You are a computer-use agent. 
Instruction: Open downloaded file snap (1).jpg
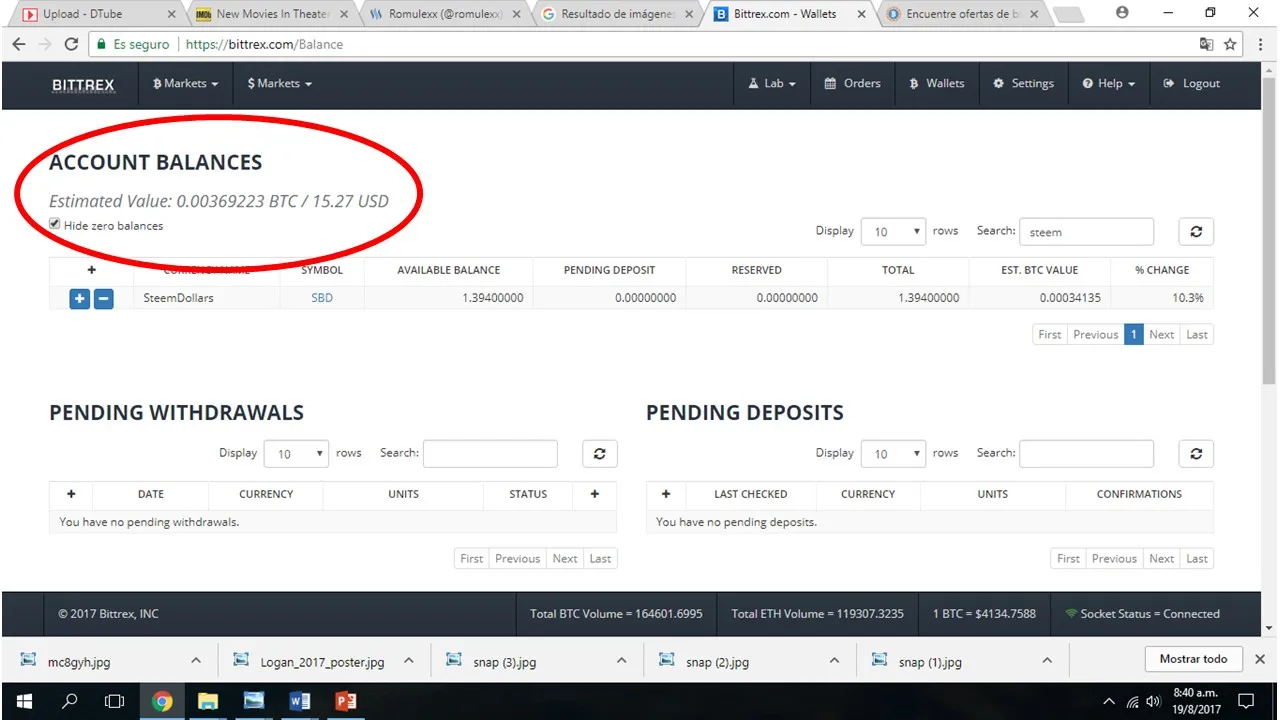[x=930, y=661]
